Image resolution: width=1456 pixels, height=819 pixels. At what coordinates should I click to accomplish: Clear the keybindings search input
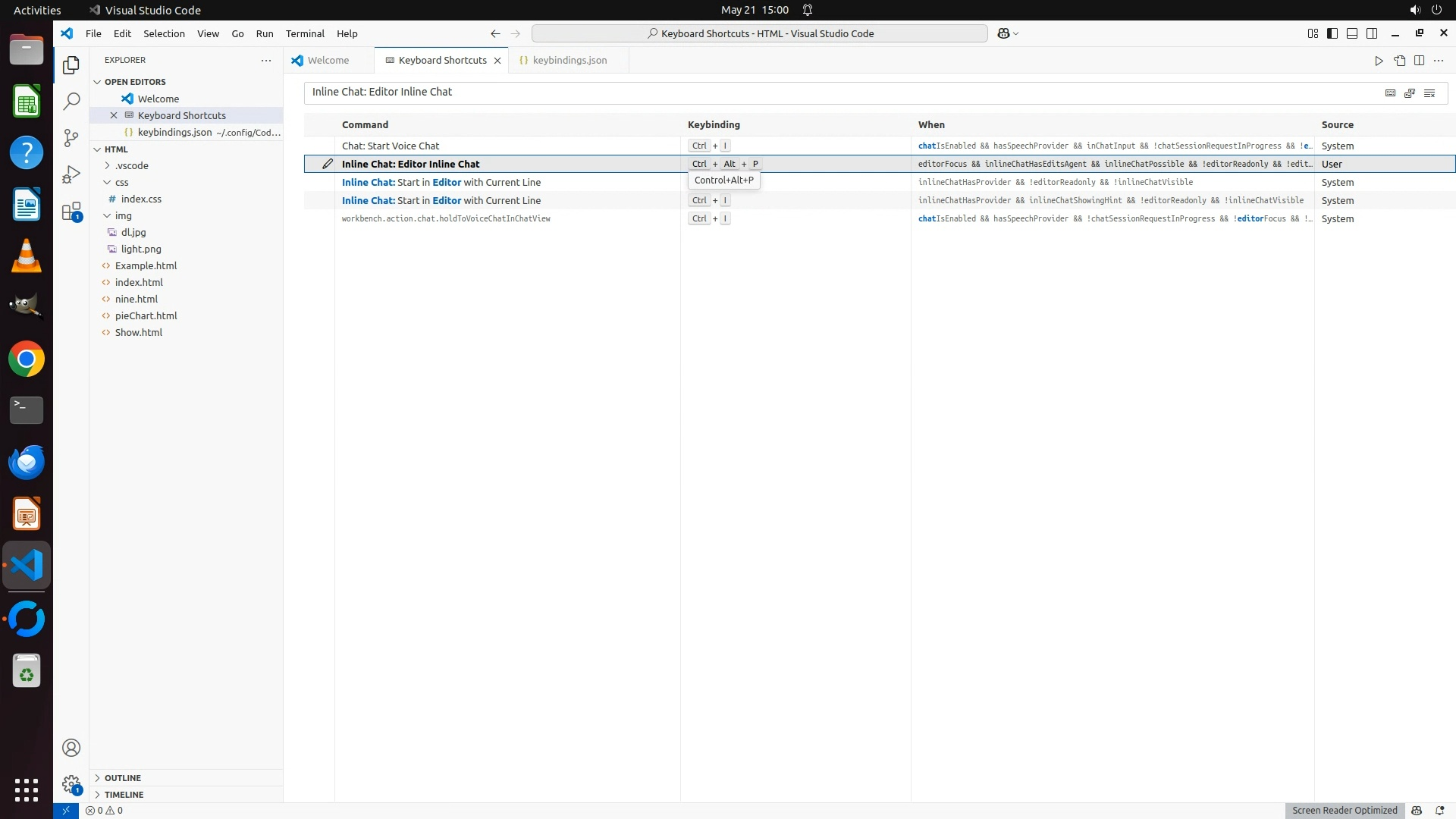pyautogui.click(x=1429, y=93)
